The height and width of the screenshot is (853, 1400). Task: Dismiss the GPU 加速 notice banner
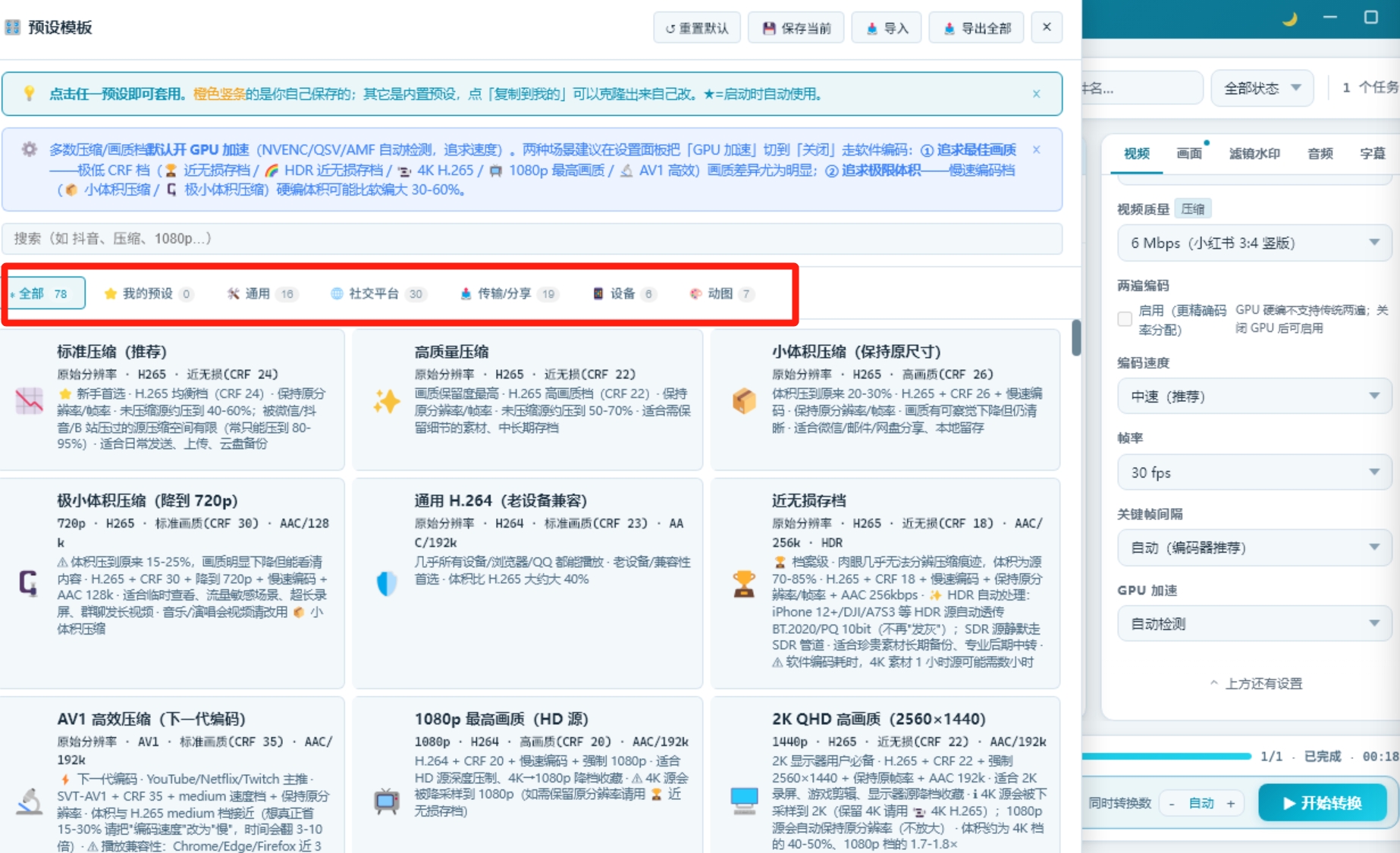[x=1036, y=149]
